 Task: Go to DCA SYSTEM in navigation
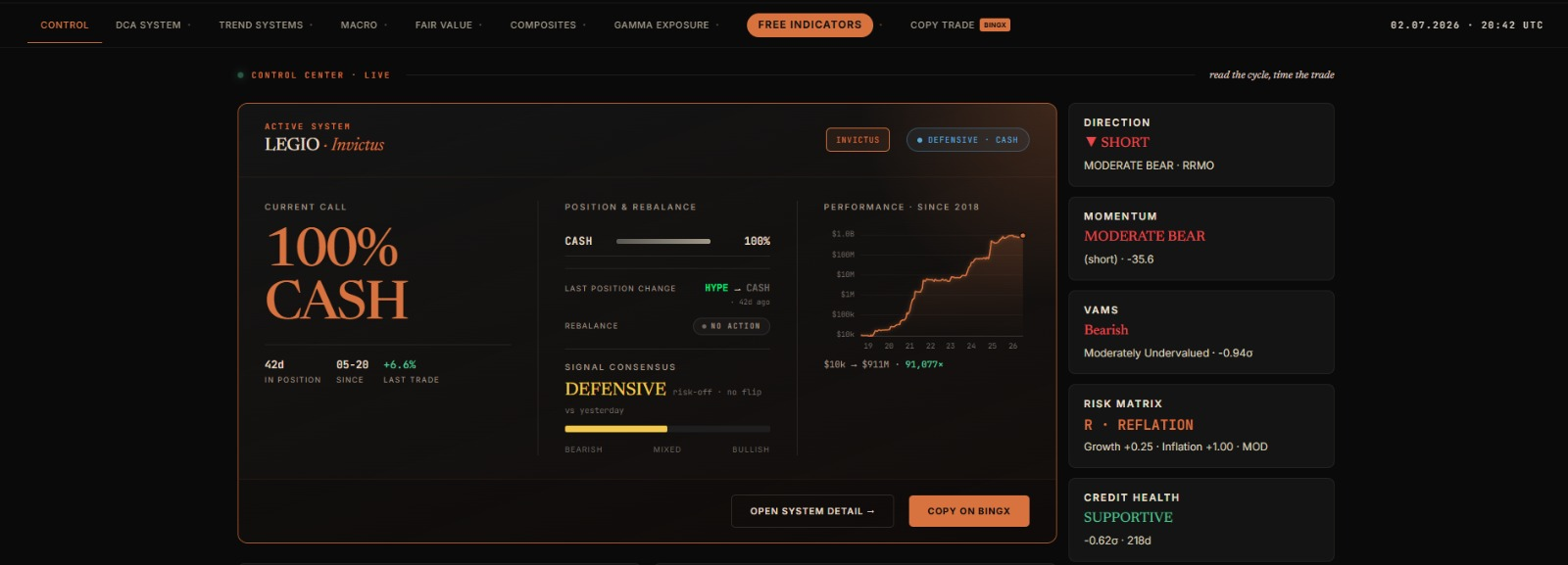click(148, 25)
